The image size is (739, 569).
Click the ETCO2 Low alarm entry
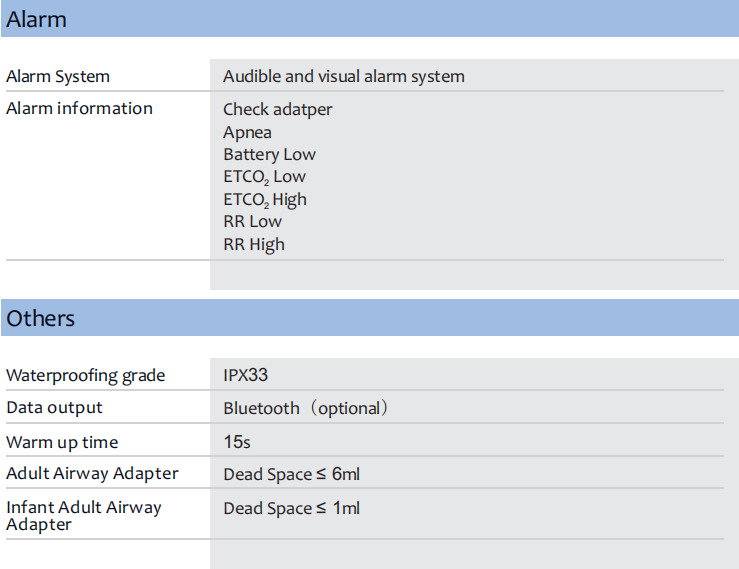[x=264, y=177]
